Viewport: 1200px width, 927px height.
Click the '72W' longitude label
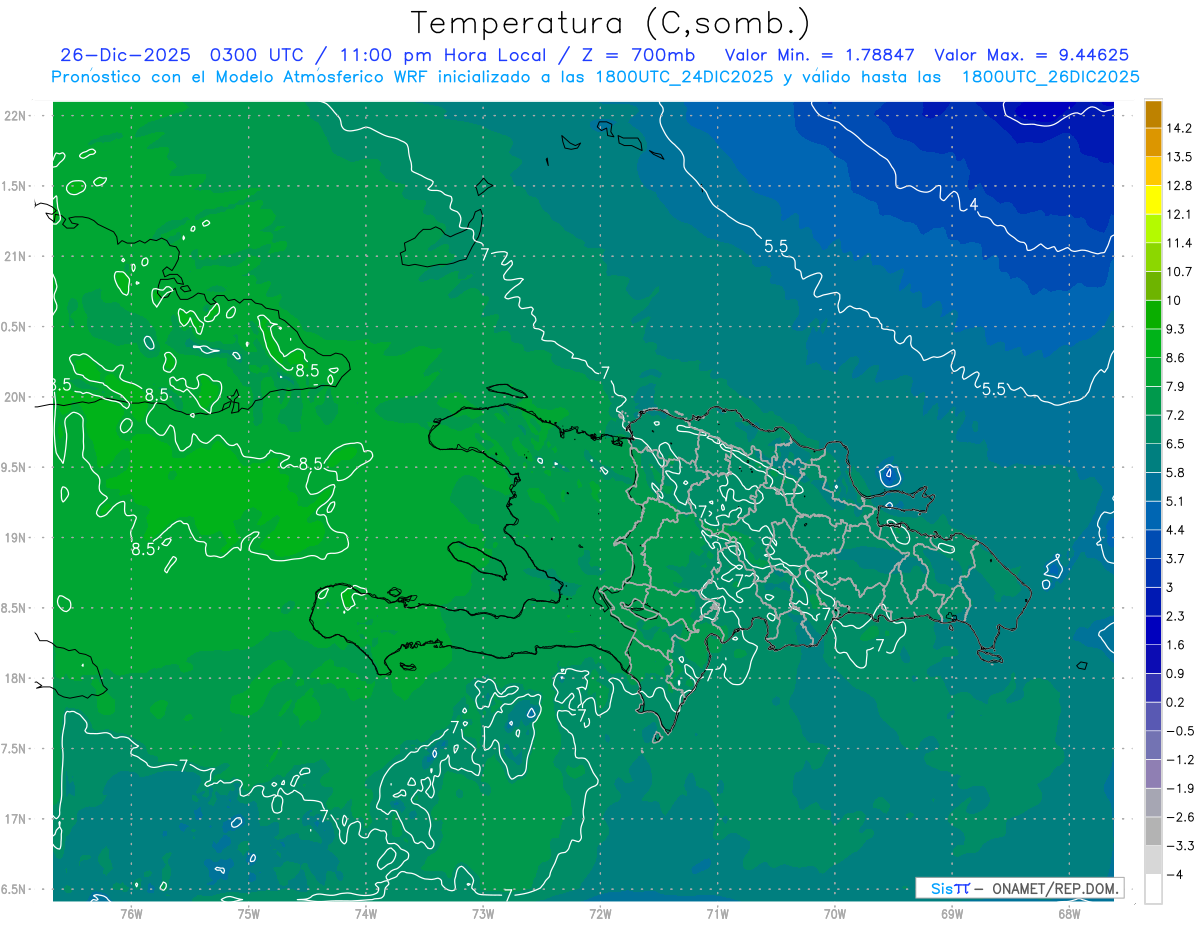pos(600,913)
